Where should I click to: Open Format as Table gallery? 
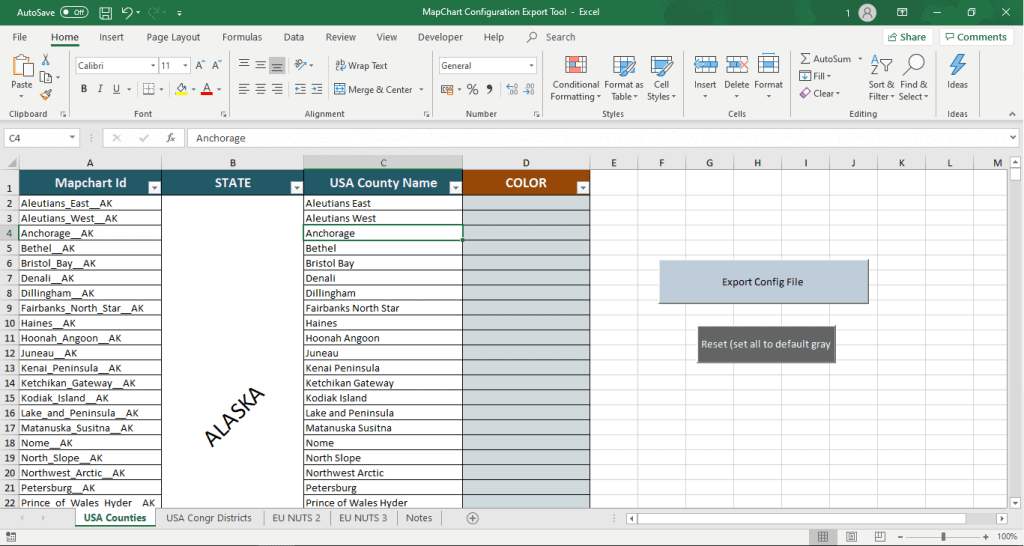click(x=624, y=78)
